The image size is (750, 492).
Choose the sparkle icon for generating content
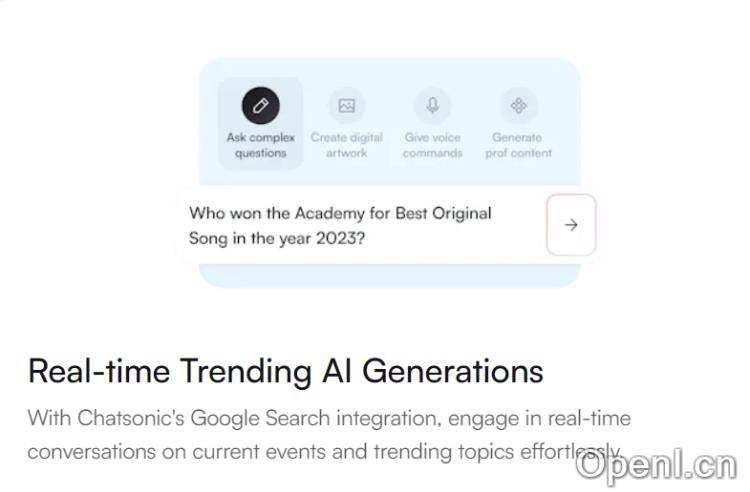pos(518,105)
